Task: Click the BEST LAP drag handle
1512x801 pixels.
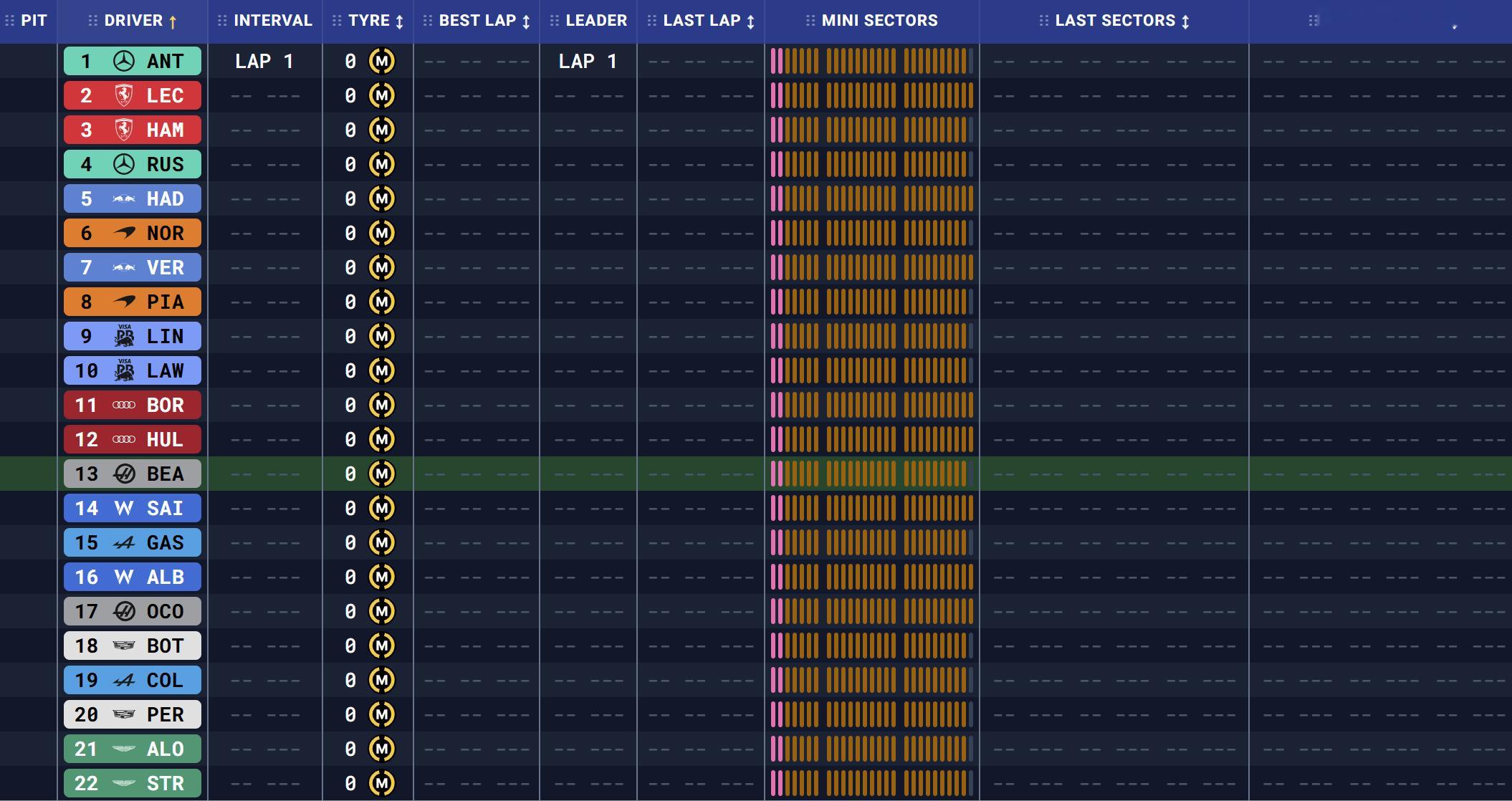Action: (428, 21)
